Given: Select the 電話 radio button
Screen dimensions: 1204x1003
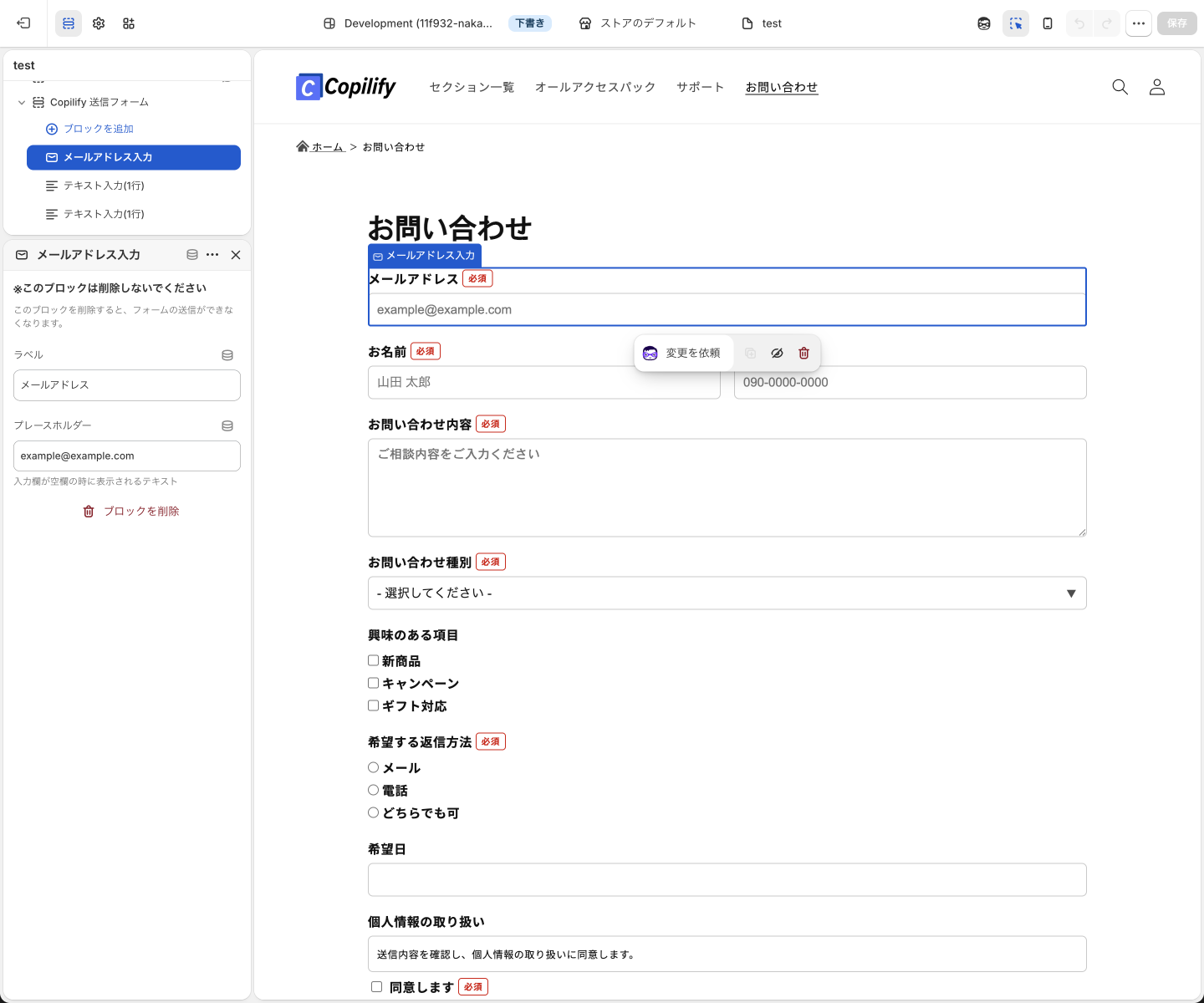Looking at the screenshot, I should pyautogui.click(x=374, y=790).
